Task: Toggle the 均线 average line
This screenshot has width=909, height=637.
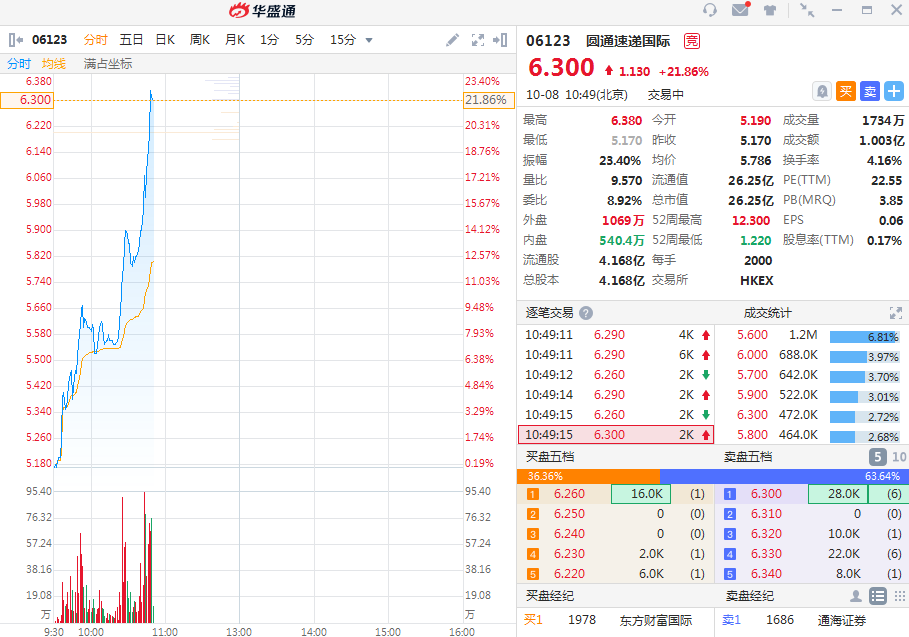Action: pos(54,64)
